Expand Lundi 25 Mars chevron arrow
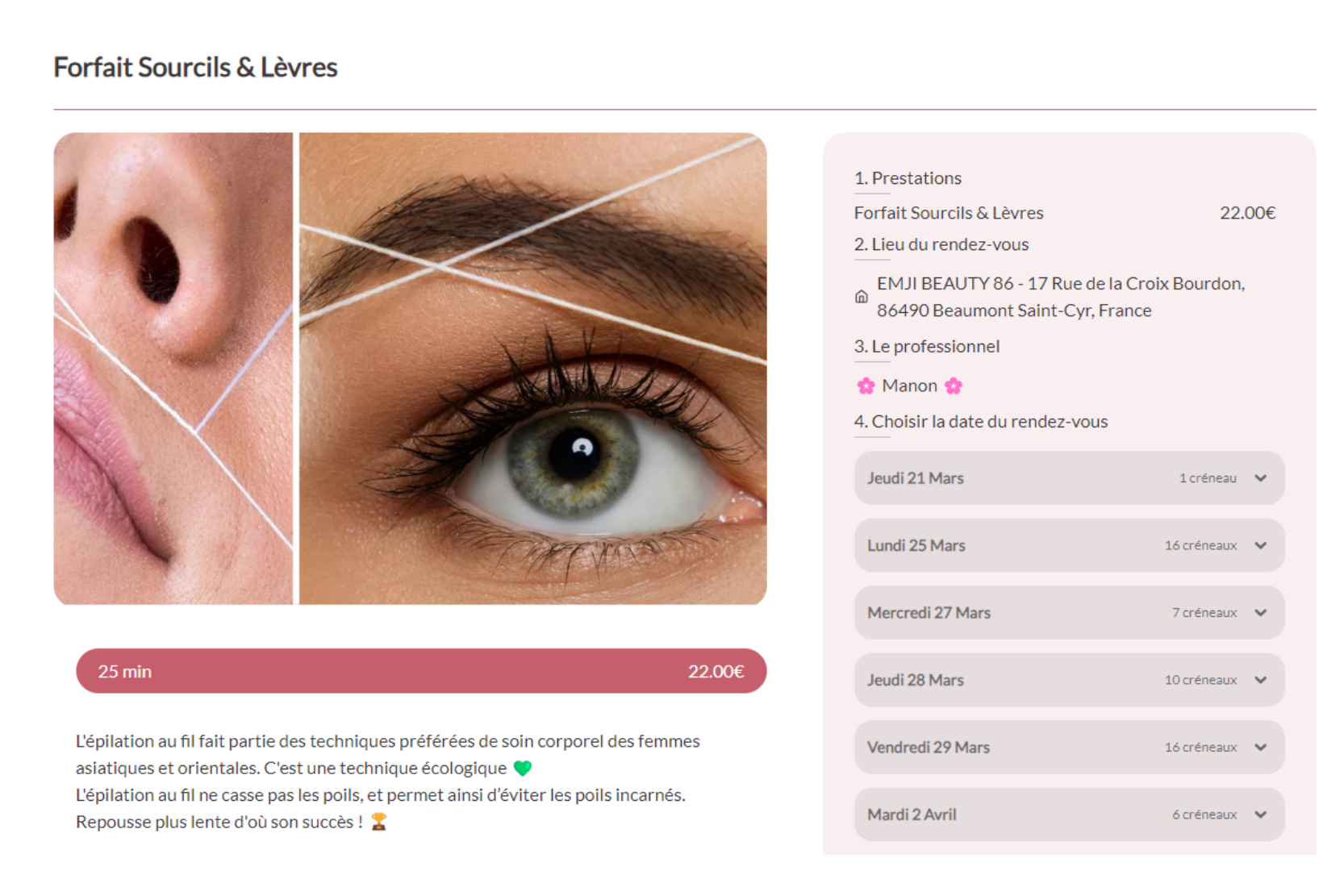Screen dimensions: 1344x896 coord(1260,545)
